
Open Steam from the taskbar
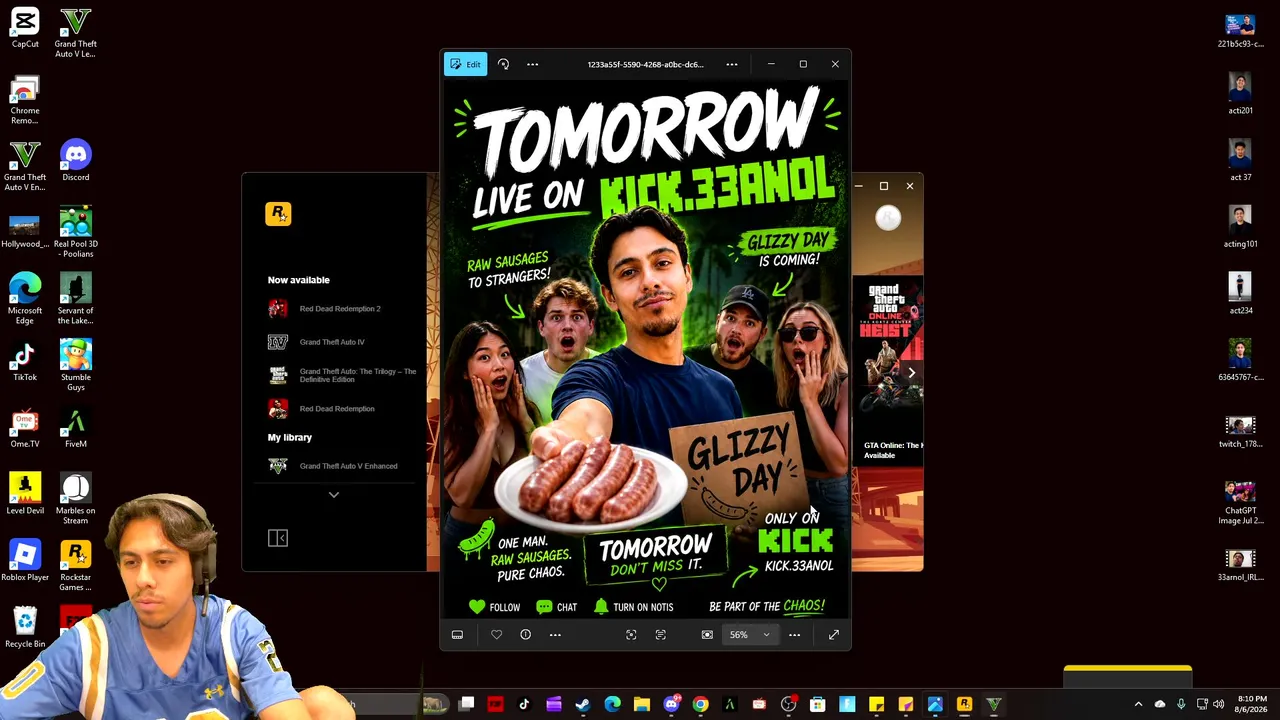click(x=583, y=705)
